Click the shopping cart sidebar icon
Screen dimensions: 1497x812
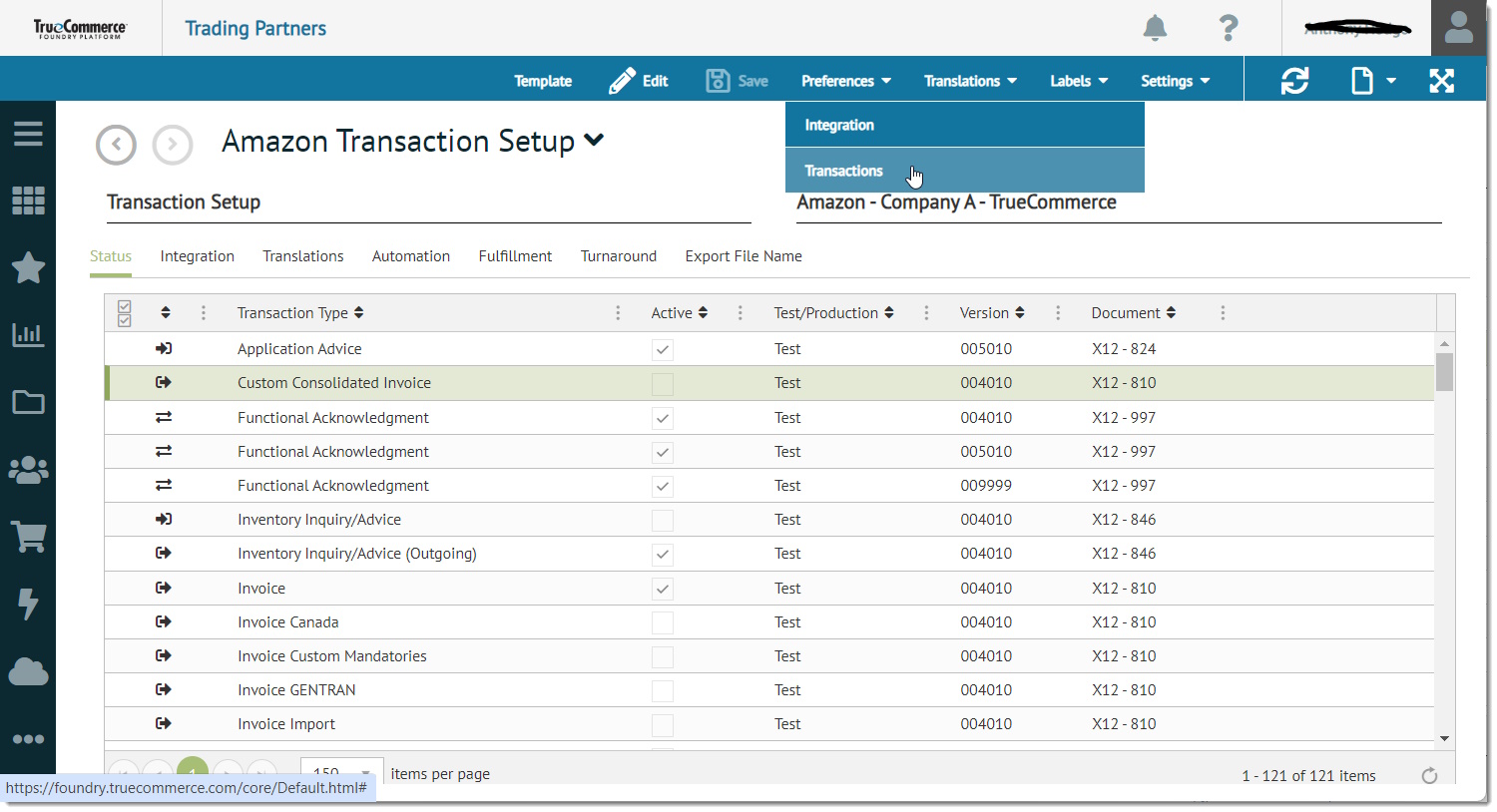(x=28, y=537)
